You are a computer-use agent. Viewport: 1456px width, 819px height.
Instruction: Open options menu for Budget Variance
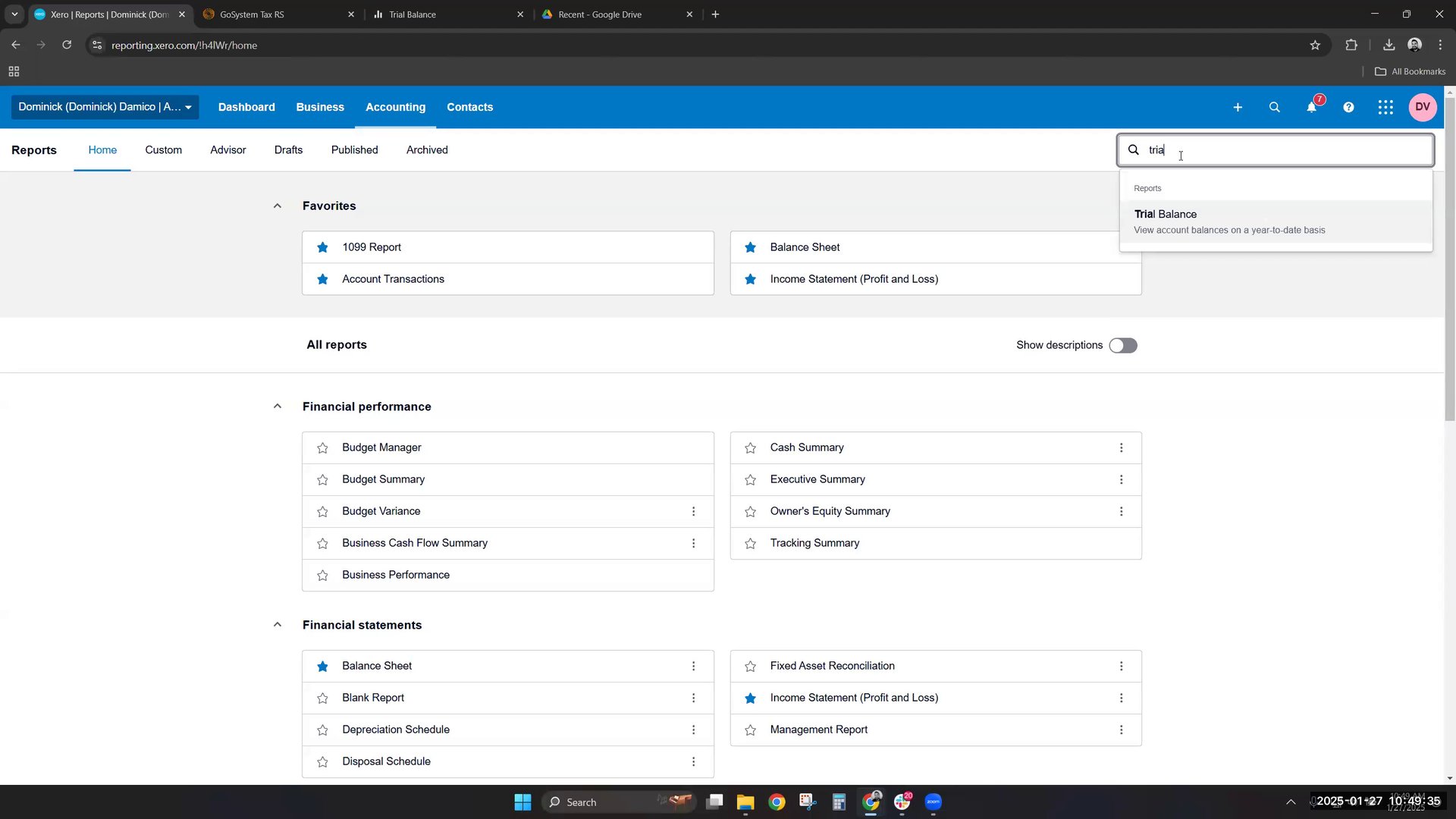click(693, 511)
